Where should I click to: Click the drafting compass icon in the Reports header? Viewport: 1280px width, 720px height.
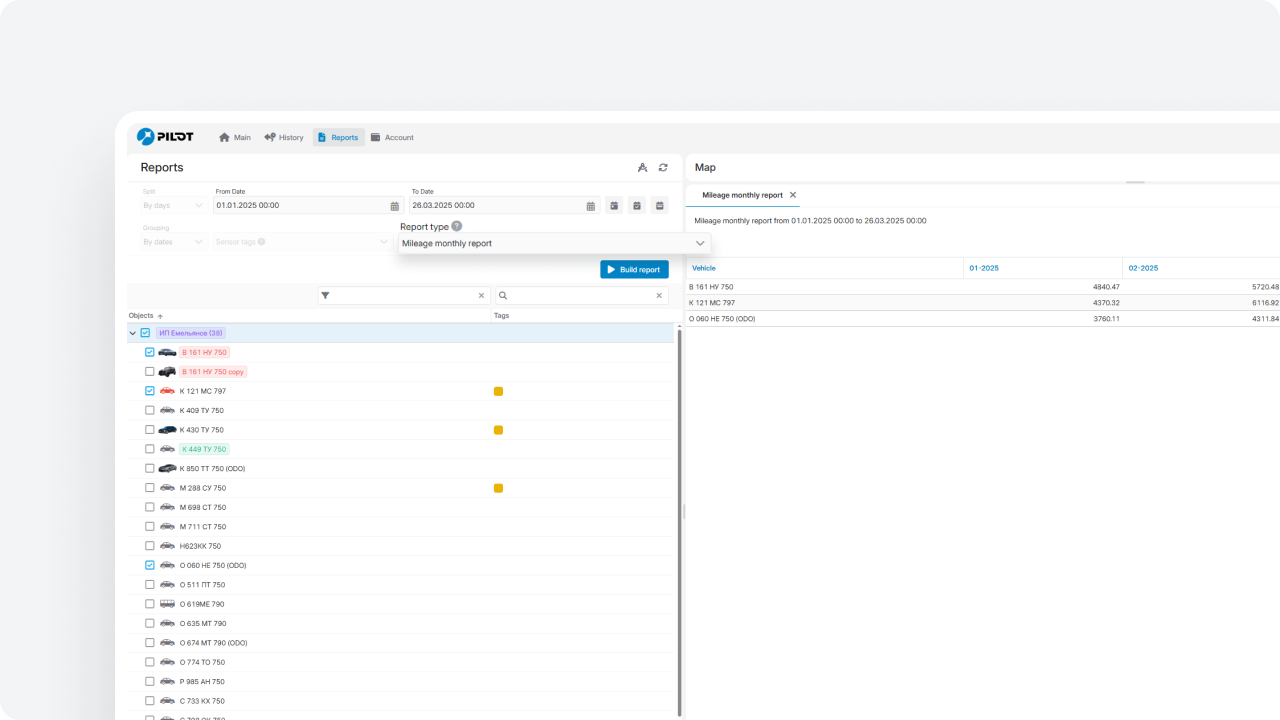point(642,168)
